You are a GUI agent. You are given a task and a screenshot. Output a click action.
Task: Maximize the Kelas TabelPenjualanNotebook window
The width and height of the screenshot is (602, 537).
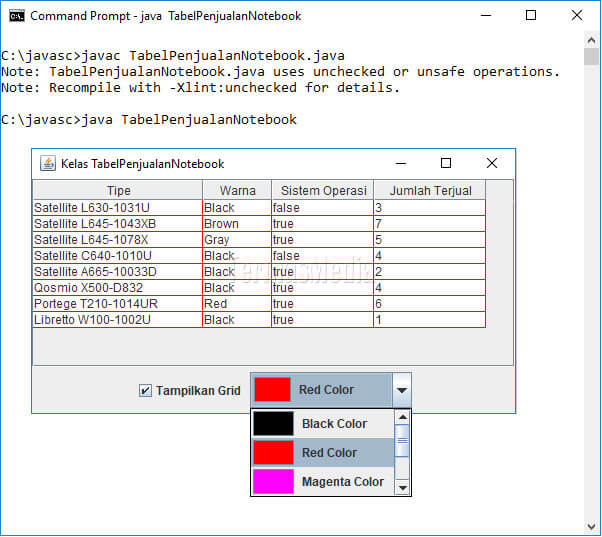[x=446, y=164]
